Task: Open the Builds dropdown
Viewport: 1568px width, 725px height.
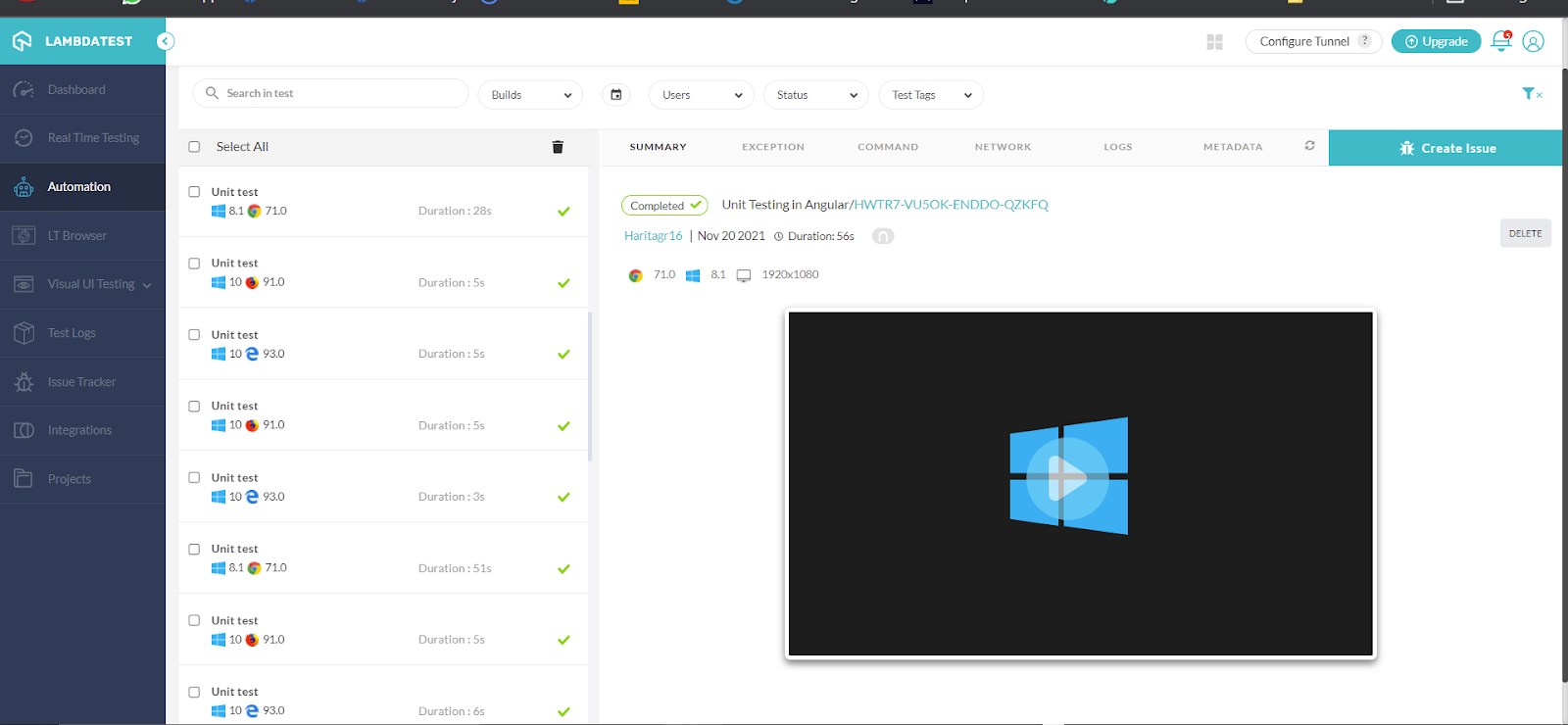Action: pyautogui.click(x=530, y=95)
